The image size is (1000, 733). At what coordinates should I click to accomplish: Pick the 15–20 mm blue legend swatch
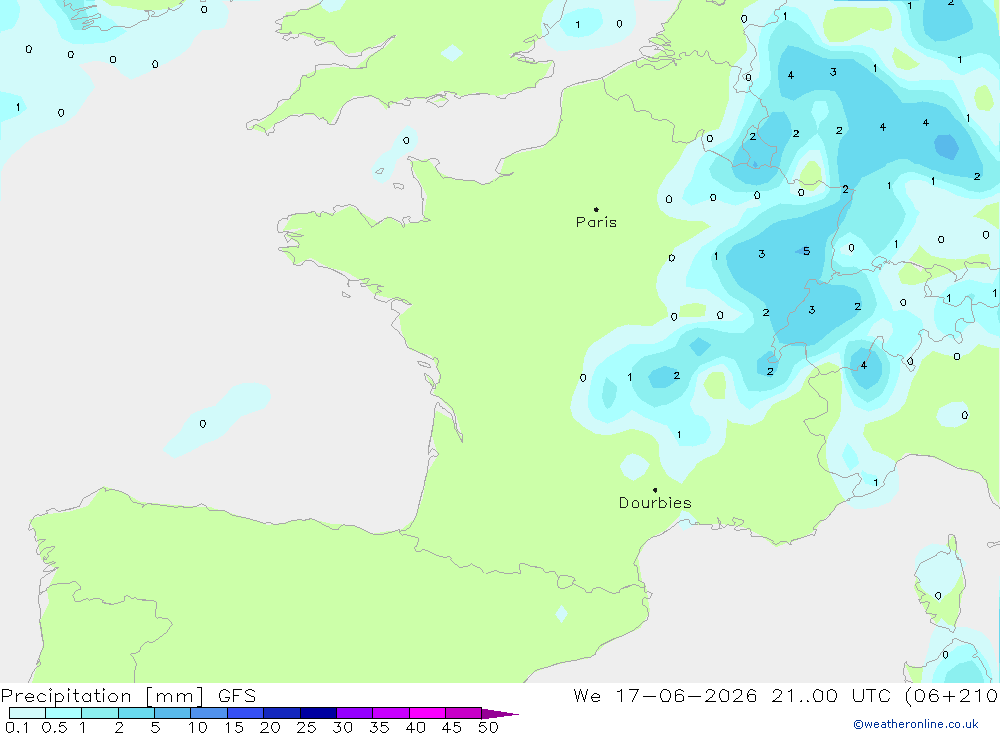click(245, 713)
